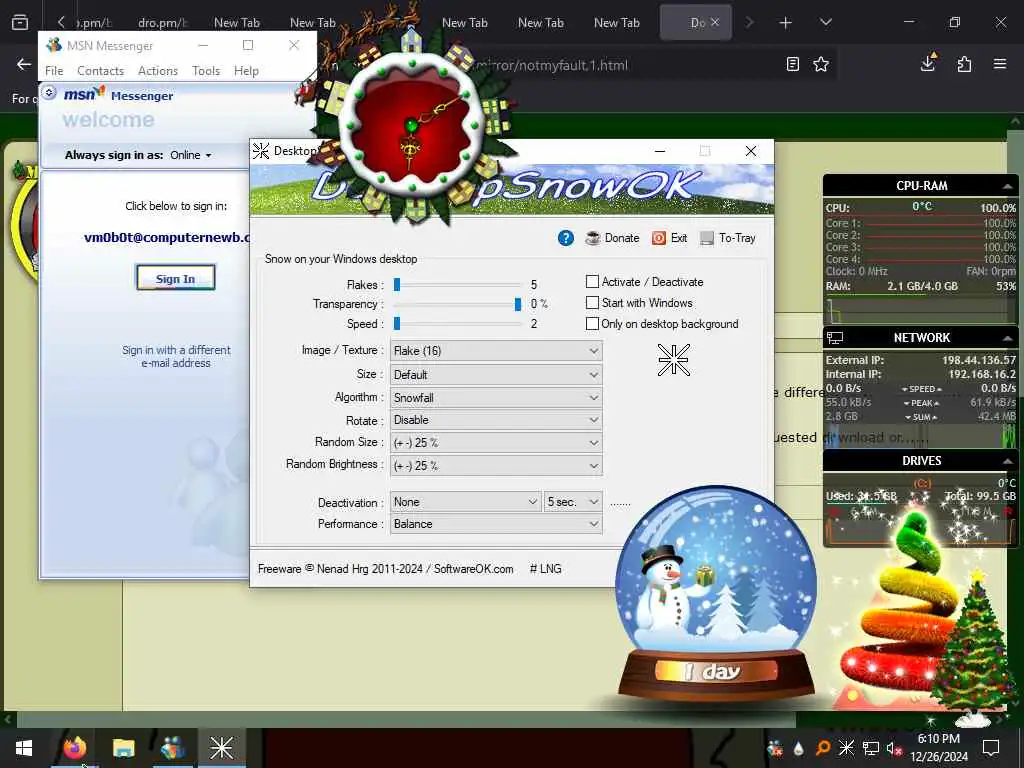Click the snow globe countdown gadget

tap(716, 593)
